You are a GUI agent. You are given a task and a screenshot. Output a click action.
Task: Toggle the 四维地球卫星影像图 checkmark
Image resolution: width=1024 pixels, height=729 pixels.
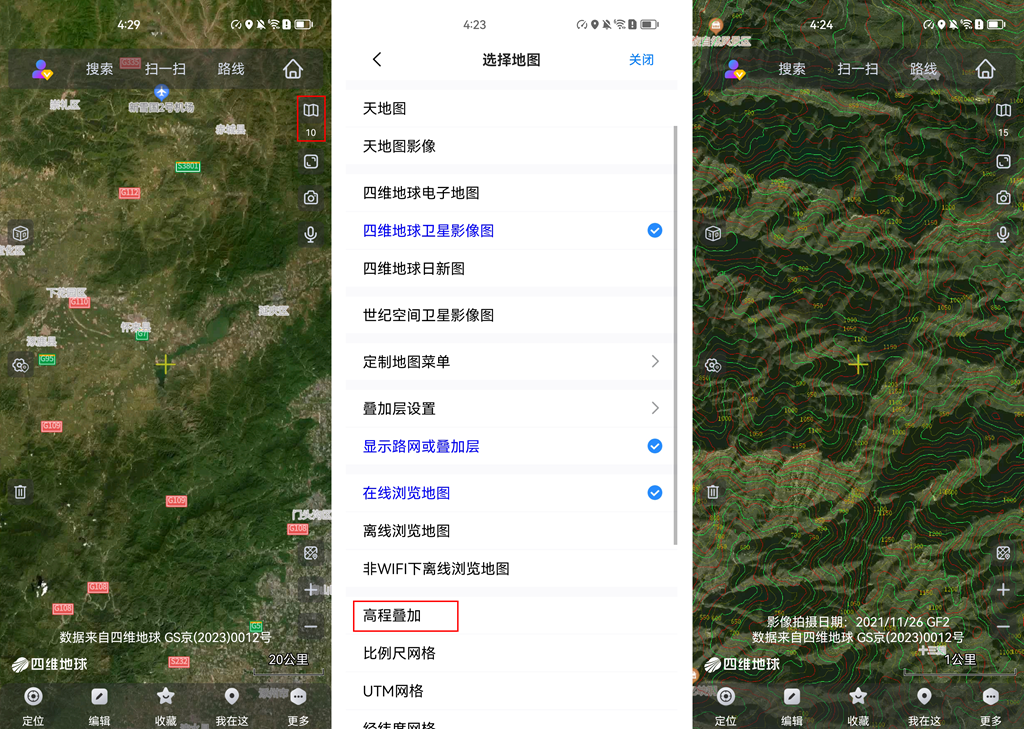655,231
